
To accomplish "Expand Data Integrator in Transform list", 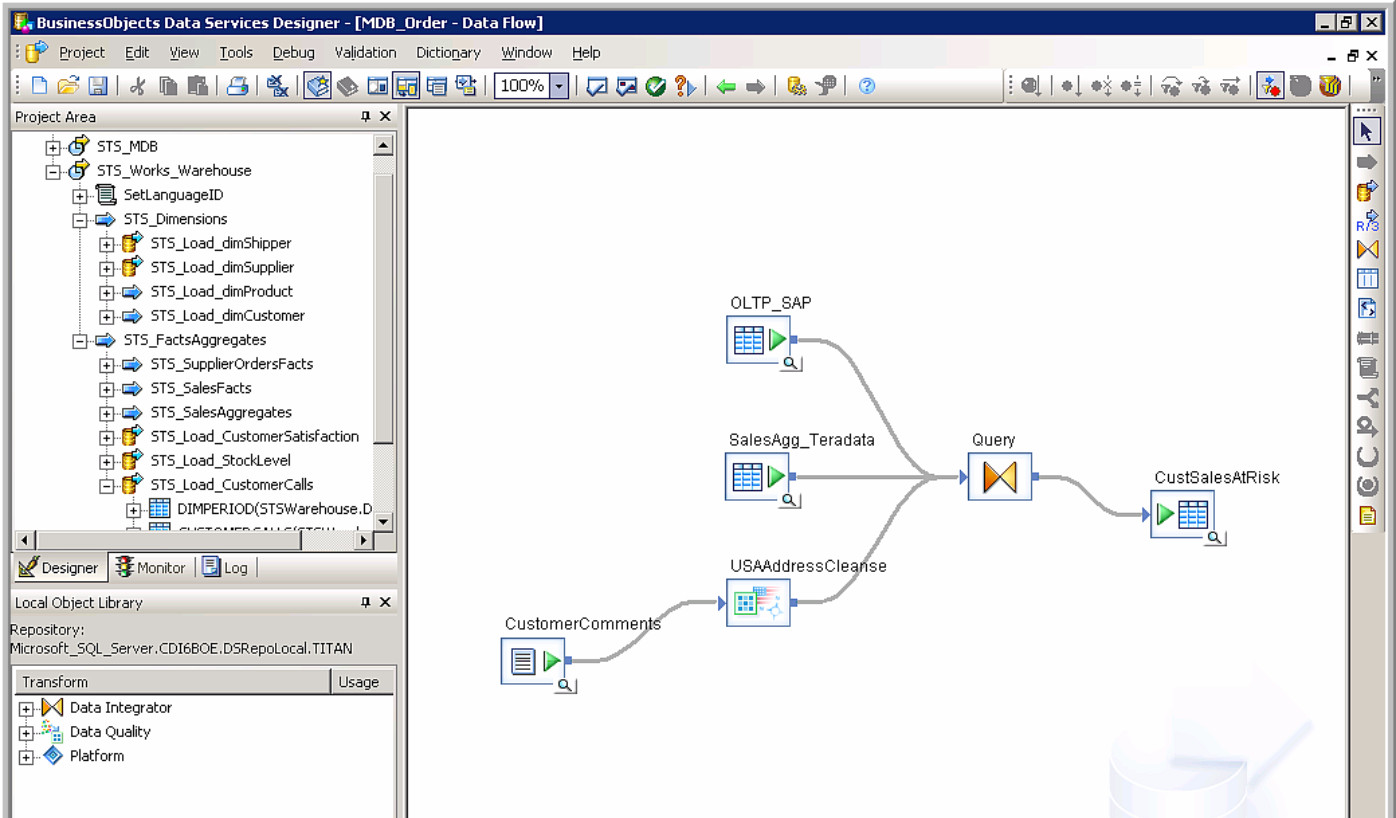I will tap(26, 708).
